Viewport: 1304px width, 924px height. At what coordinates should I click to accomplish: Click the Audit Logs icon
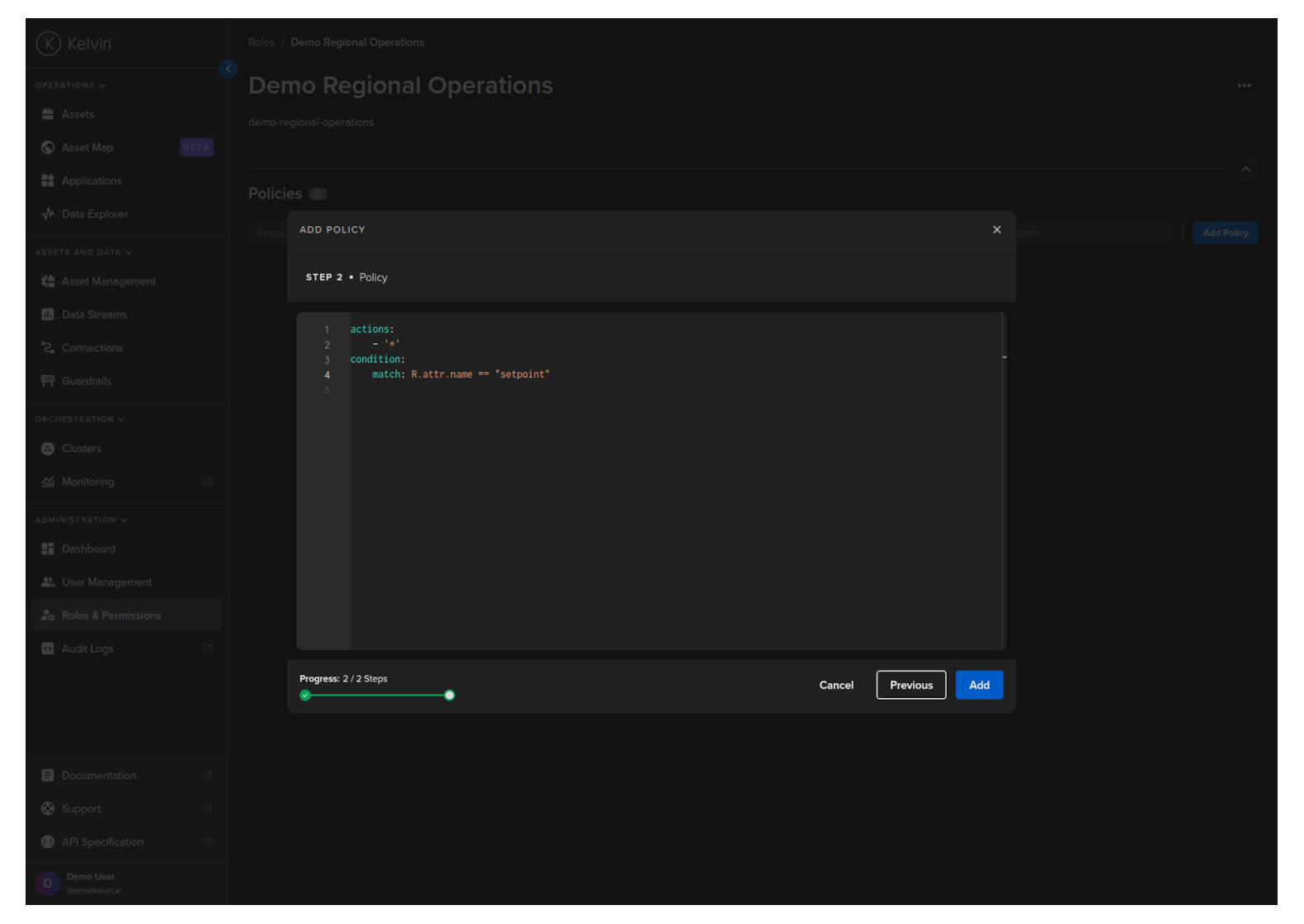(48, 649)
